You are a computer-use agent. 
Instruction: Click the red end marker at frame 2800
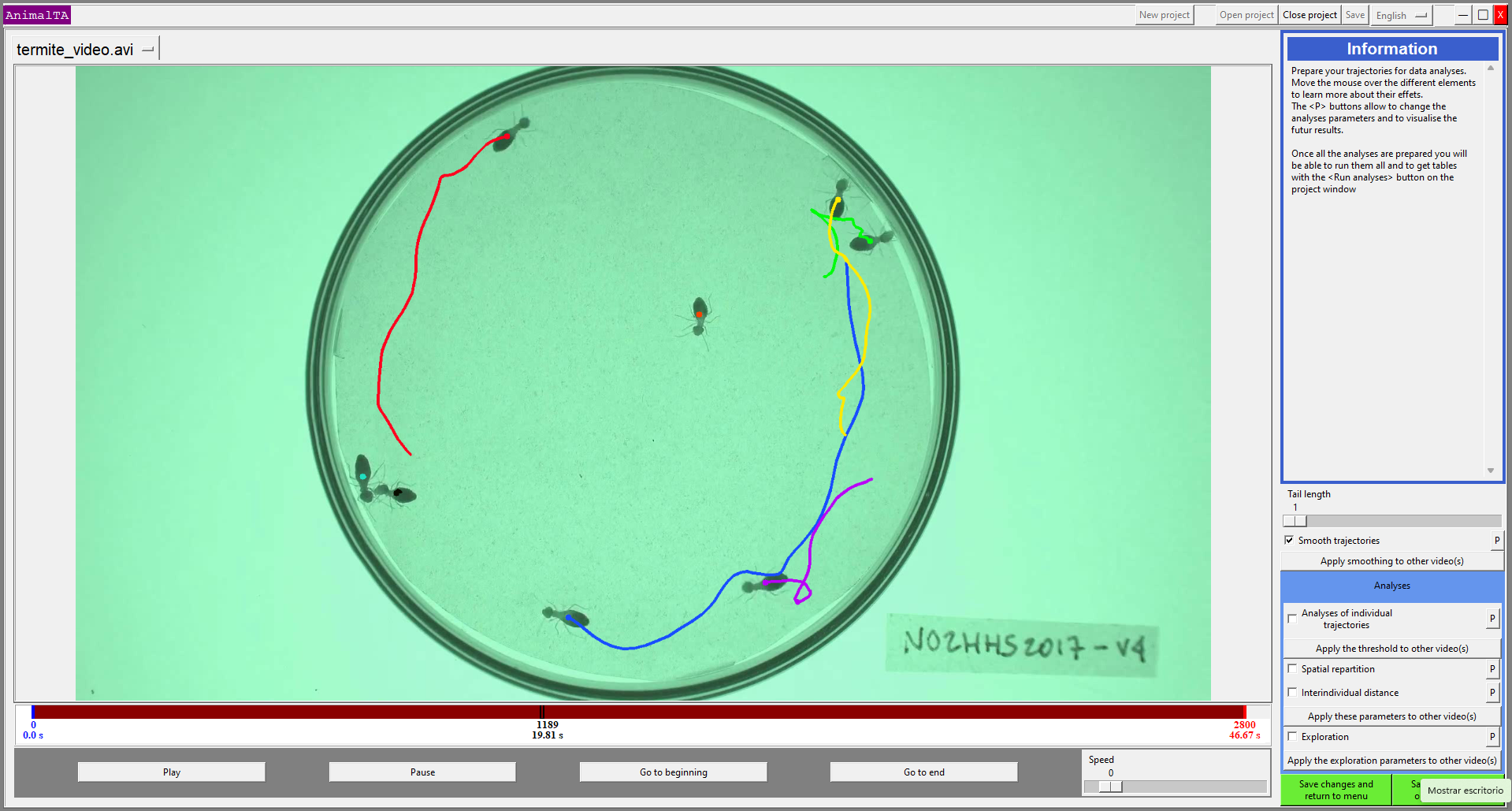[x=1245, y=712]
